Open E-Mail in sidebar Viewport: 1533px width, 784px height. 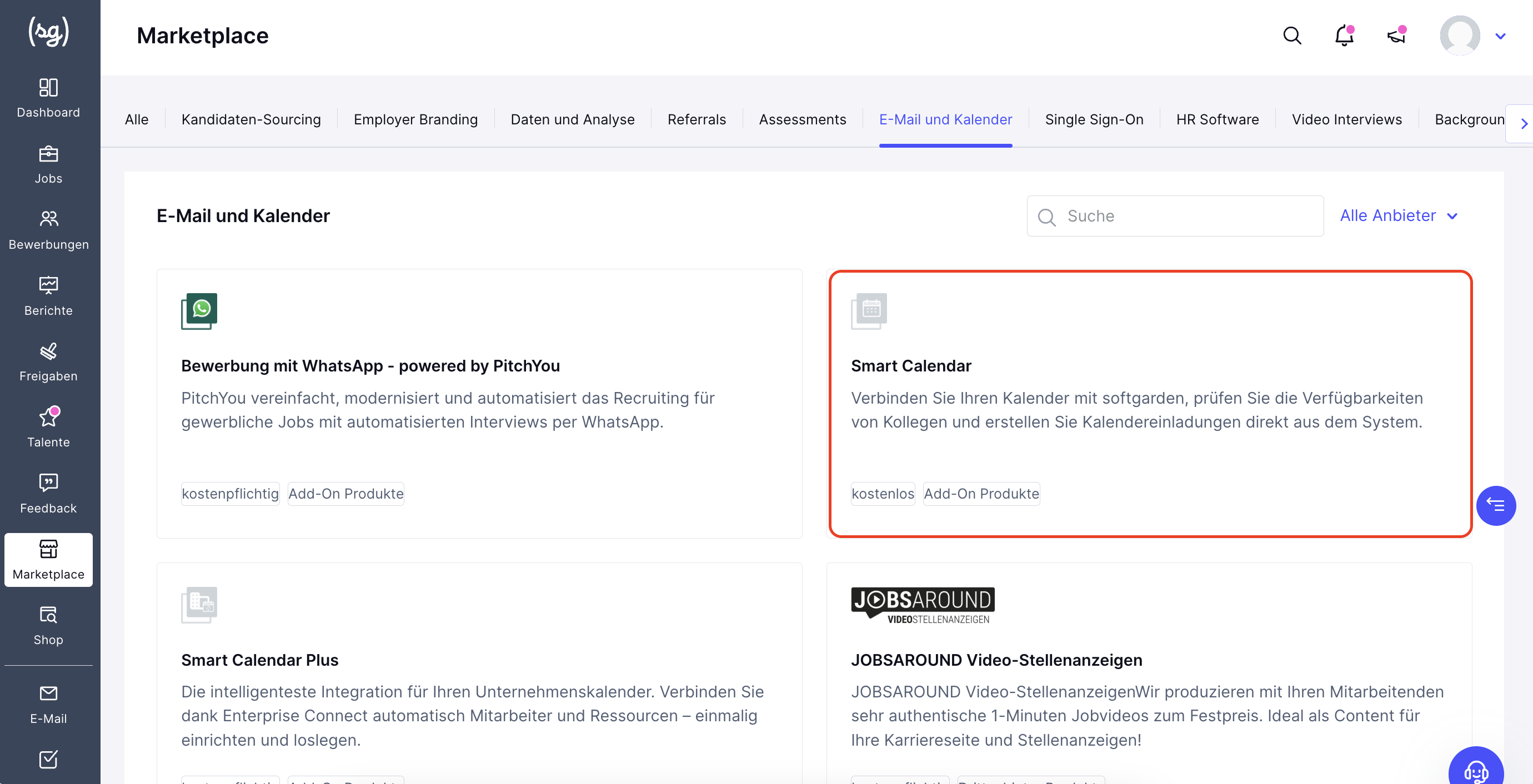48,705
